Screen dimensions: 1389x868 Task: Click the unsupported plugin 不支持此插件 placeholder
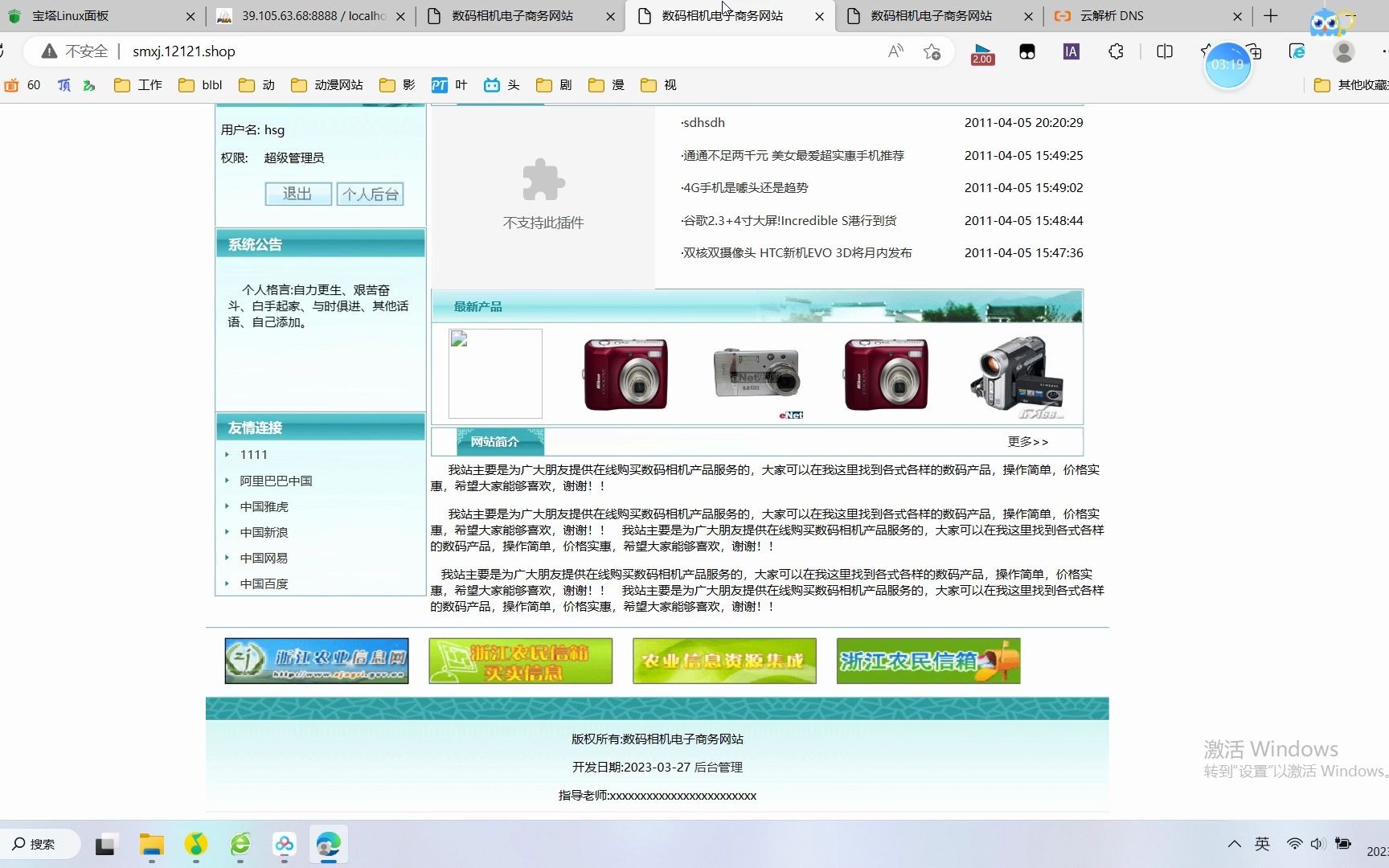coord(543,197)
